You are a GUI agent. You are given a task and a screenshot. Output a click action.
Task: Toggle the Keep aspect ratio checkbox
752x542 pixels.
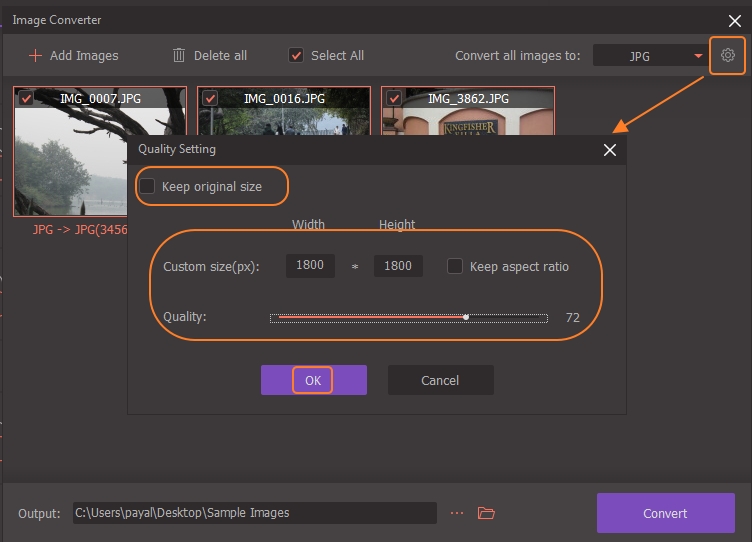tap(455, 267)
